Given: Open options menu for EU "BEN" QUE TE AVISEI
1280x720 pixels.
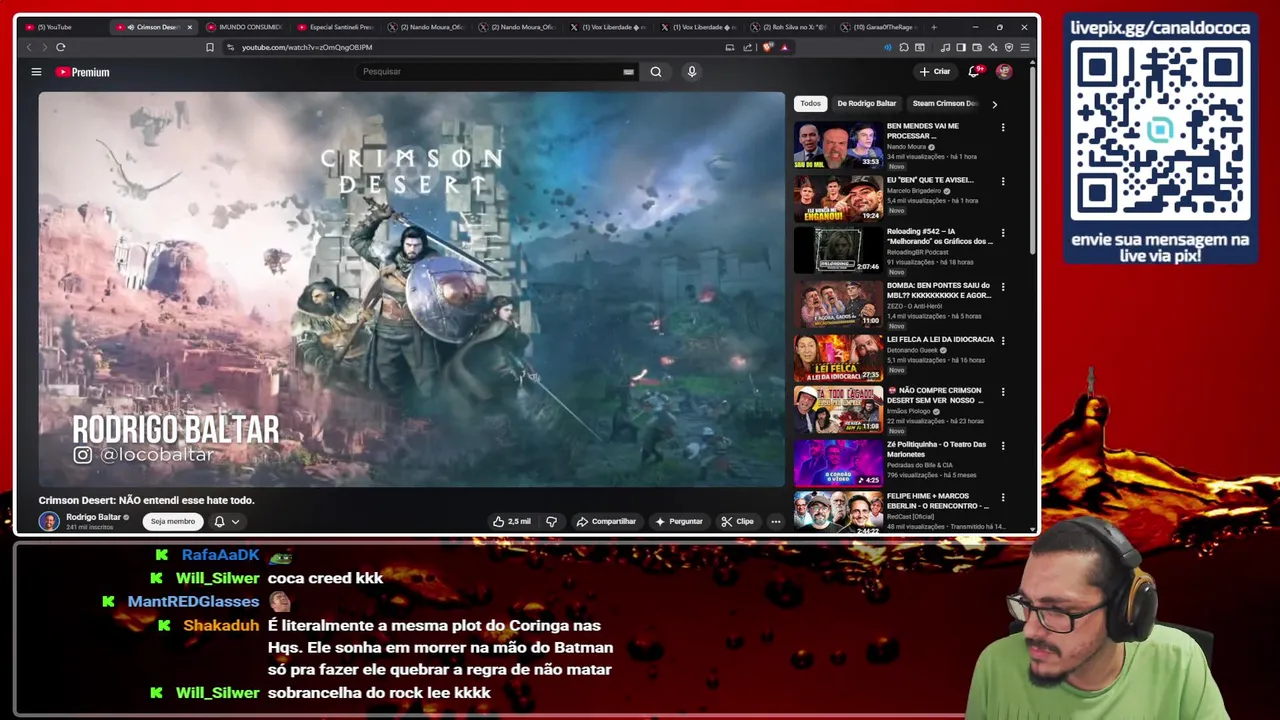Looking at the screenshot, I should (1003, 181).
